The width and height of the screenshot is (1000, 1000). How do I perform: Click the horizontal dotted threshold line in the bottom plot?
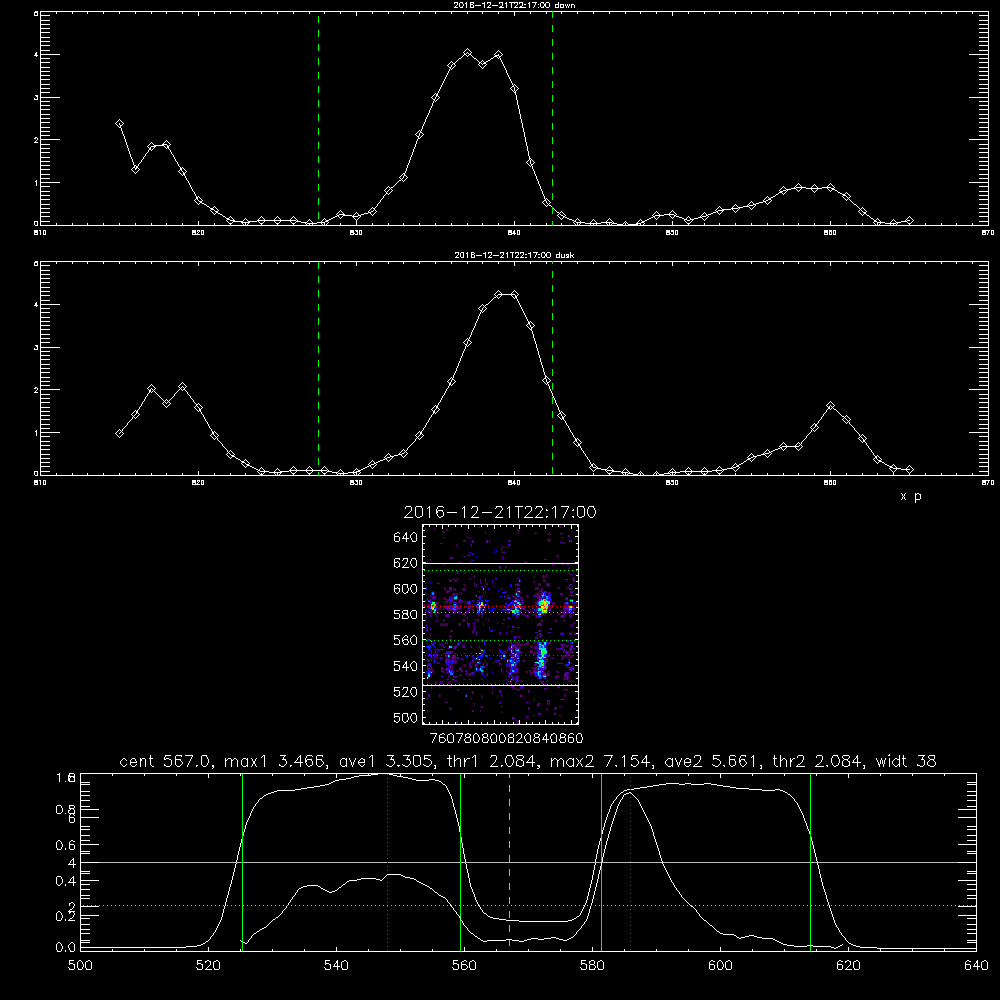(x=528, y=906)
